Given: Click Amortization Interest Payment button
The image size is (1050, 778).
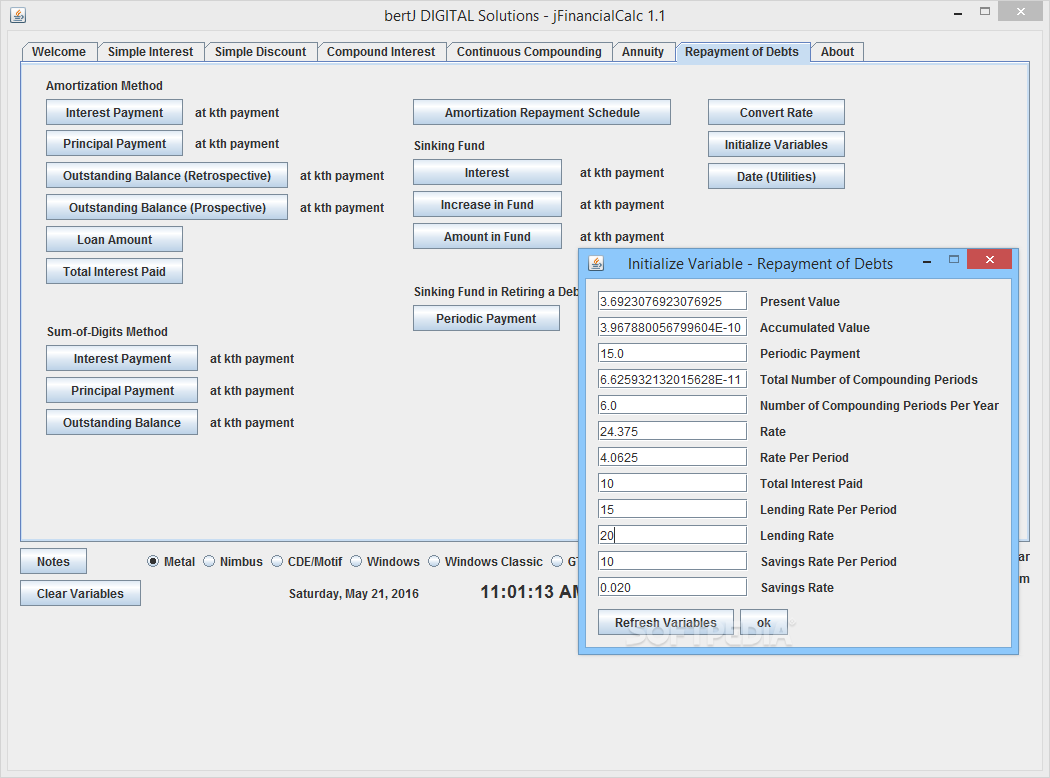Looking at the screenshot, I should point(115,112).
